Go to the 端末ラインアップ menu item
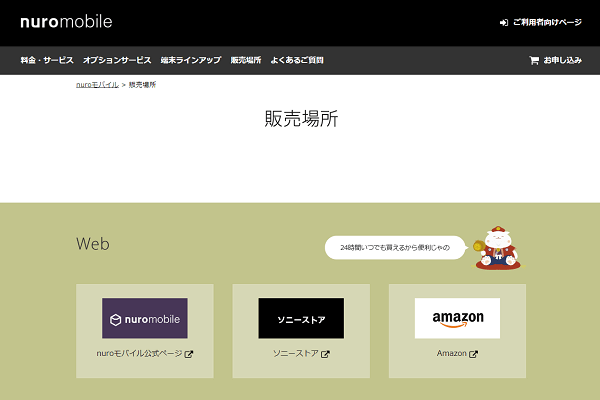The height and width of the screenshot is (400, 600). tap(191, 60)
